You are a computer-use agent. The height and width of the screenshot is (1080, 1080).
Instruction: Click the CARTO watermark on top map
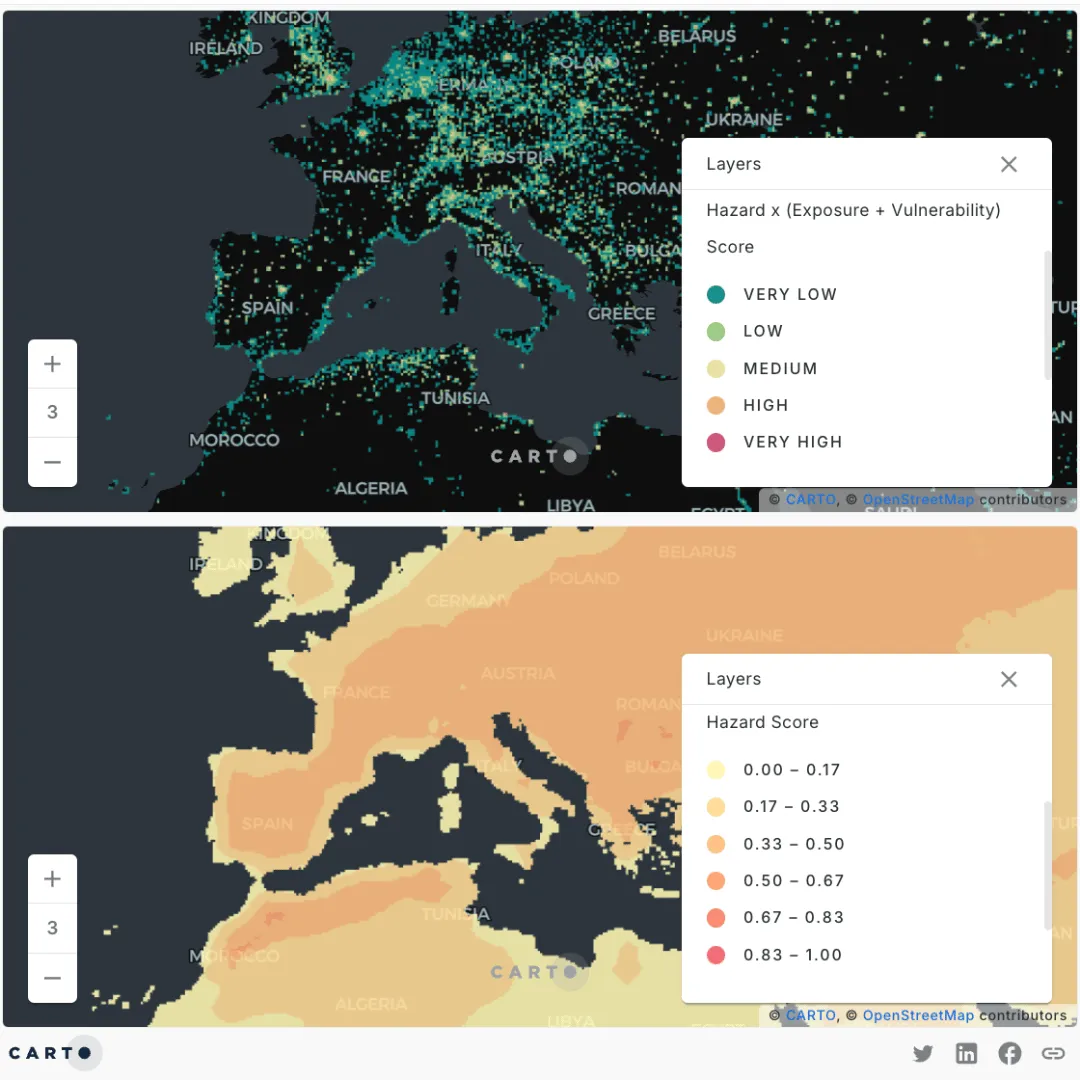(x=534, y=456)
